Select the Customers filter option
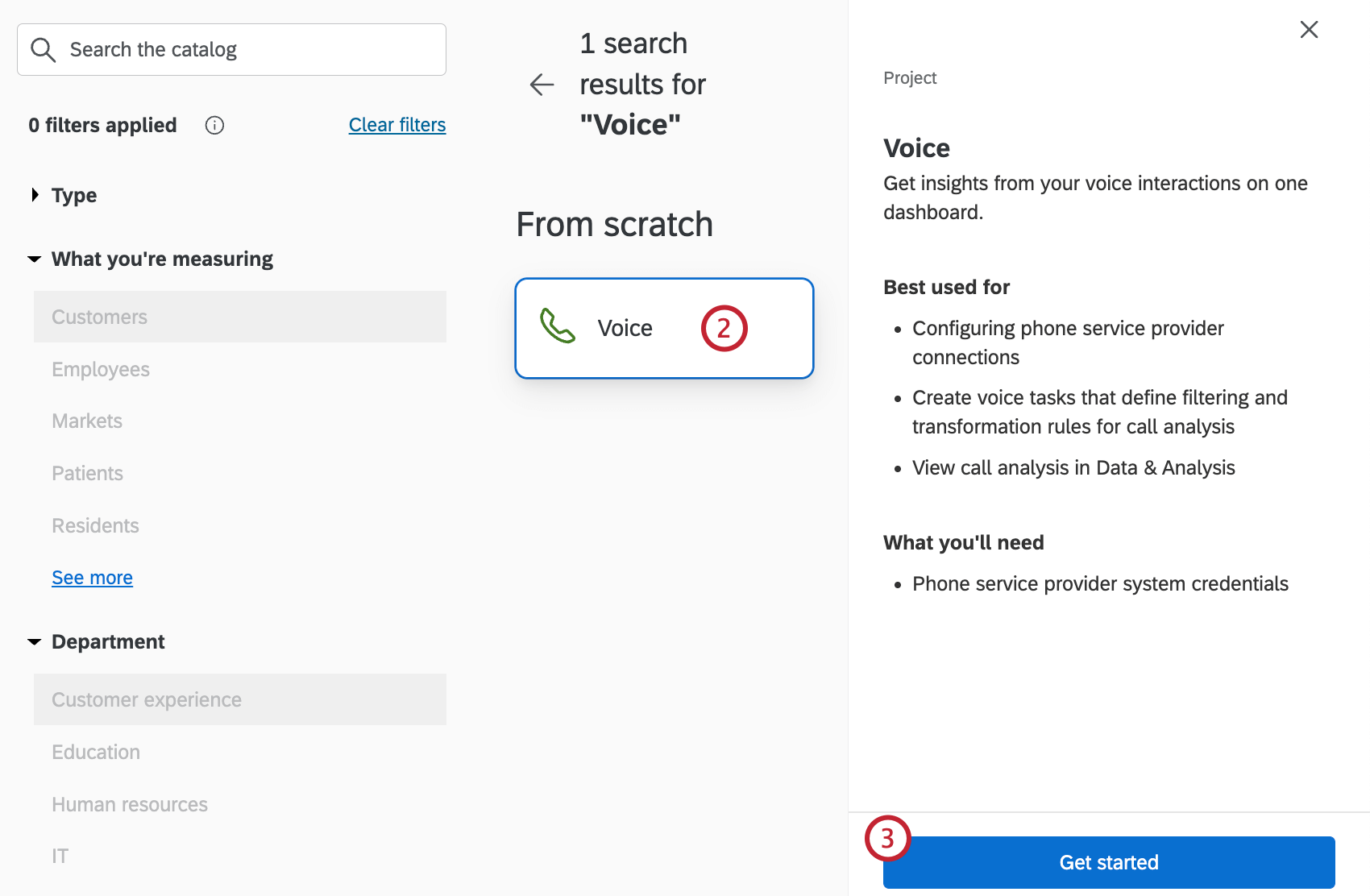Viewport: 1370px width, 896px height. pyautogui.click(x=100, y=317)
